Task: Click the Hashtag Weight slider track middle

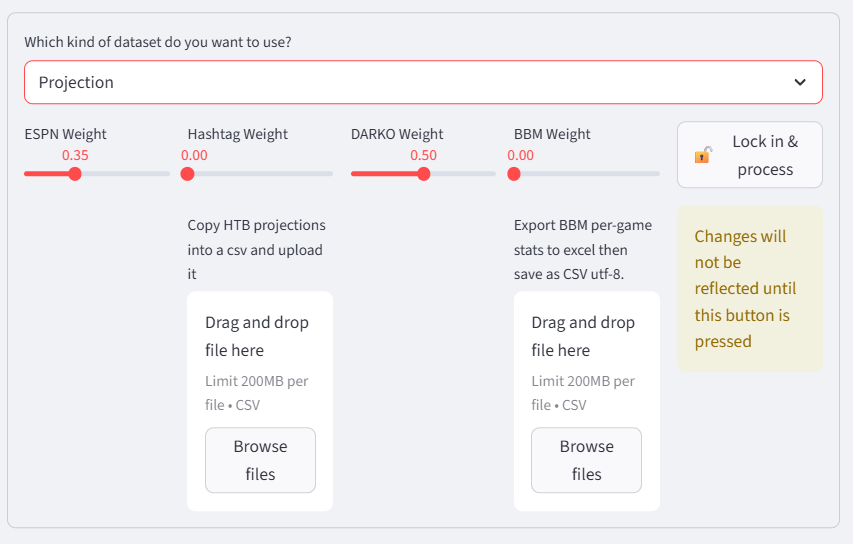Action: 260,174
